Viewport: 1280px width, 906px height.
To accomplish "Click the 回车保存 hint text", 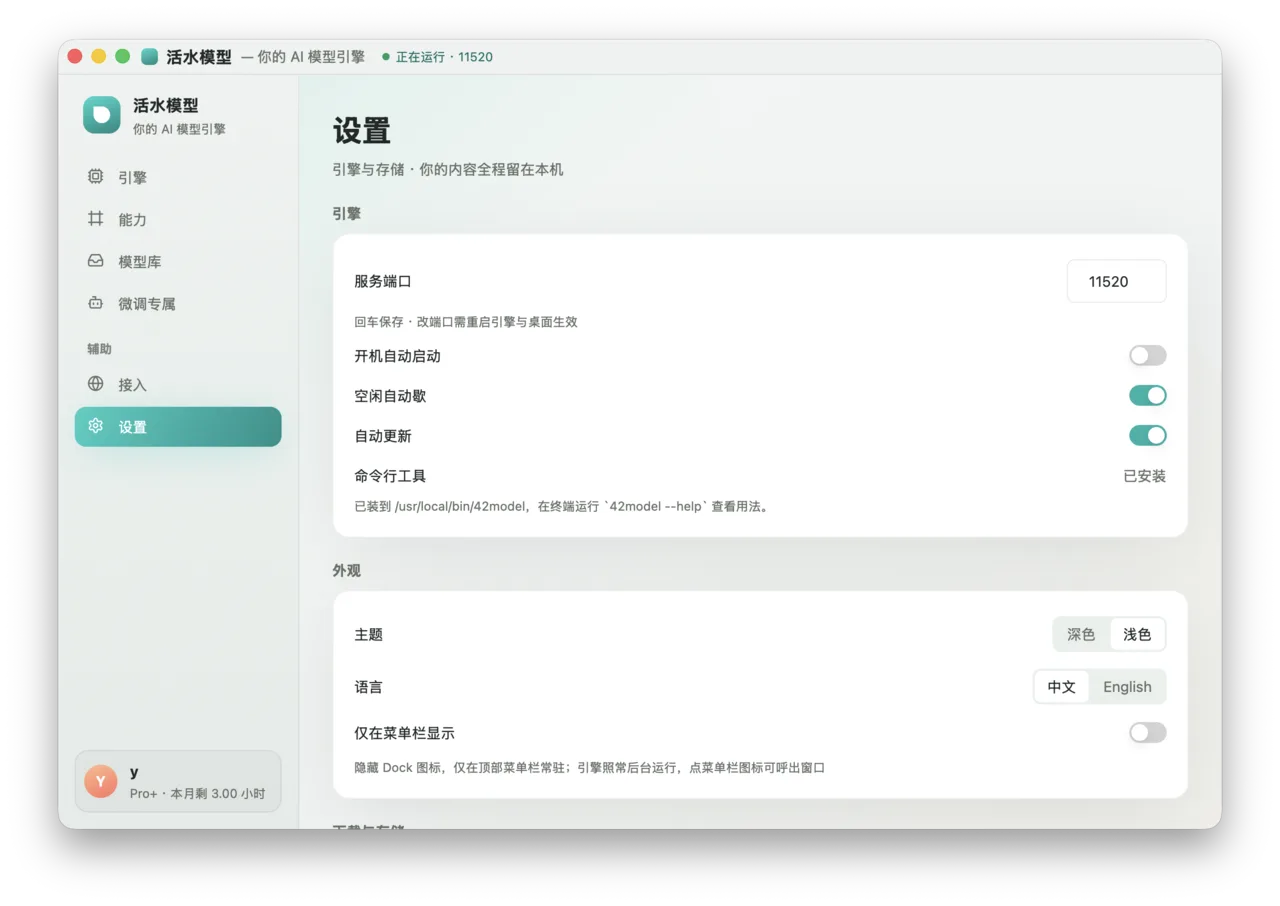I will pos(466,322).
